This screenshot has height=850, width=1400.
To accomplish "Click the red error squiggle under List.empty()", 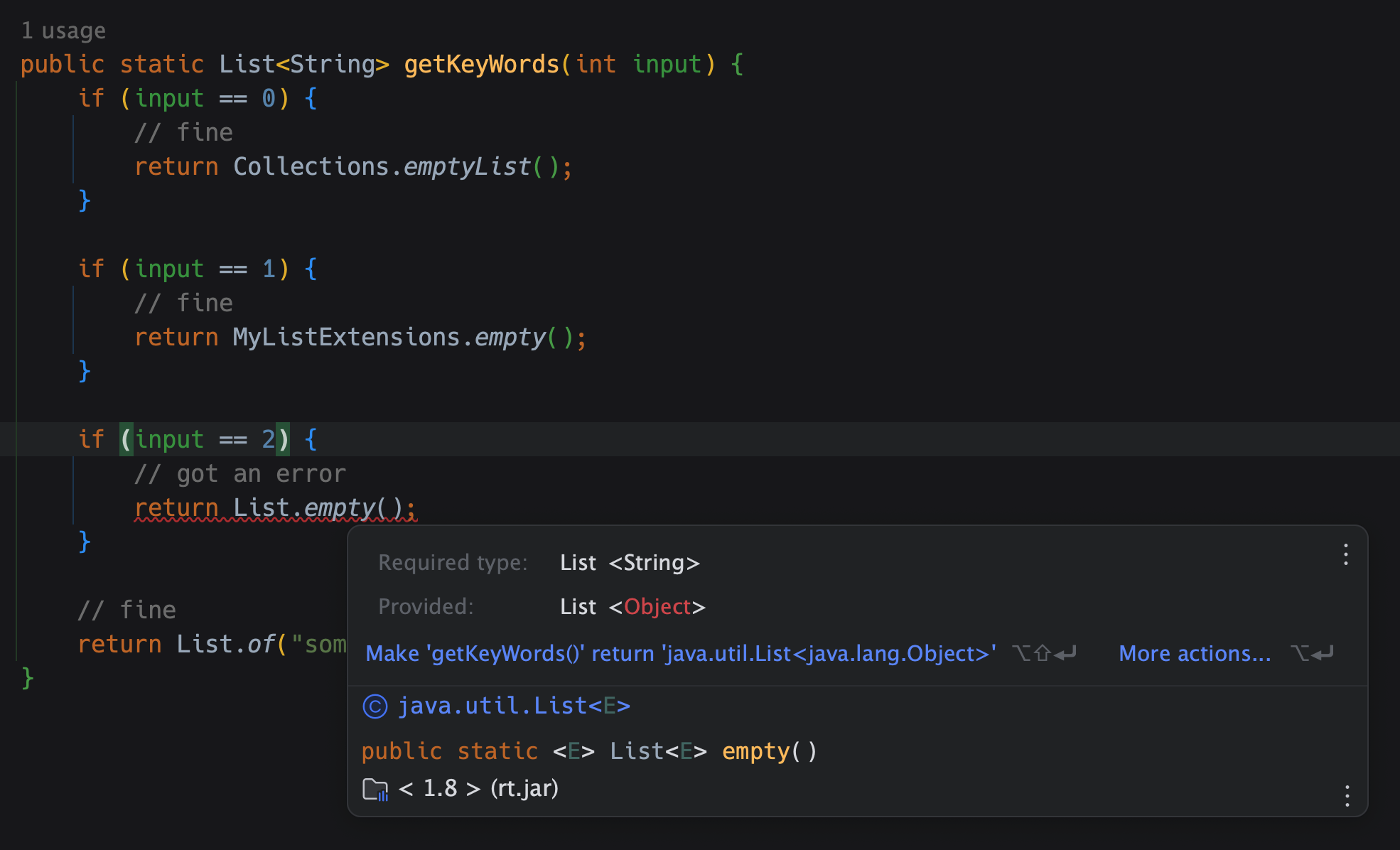I will tap(275, 521).
